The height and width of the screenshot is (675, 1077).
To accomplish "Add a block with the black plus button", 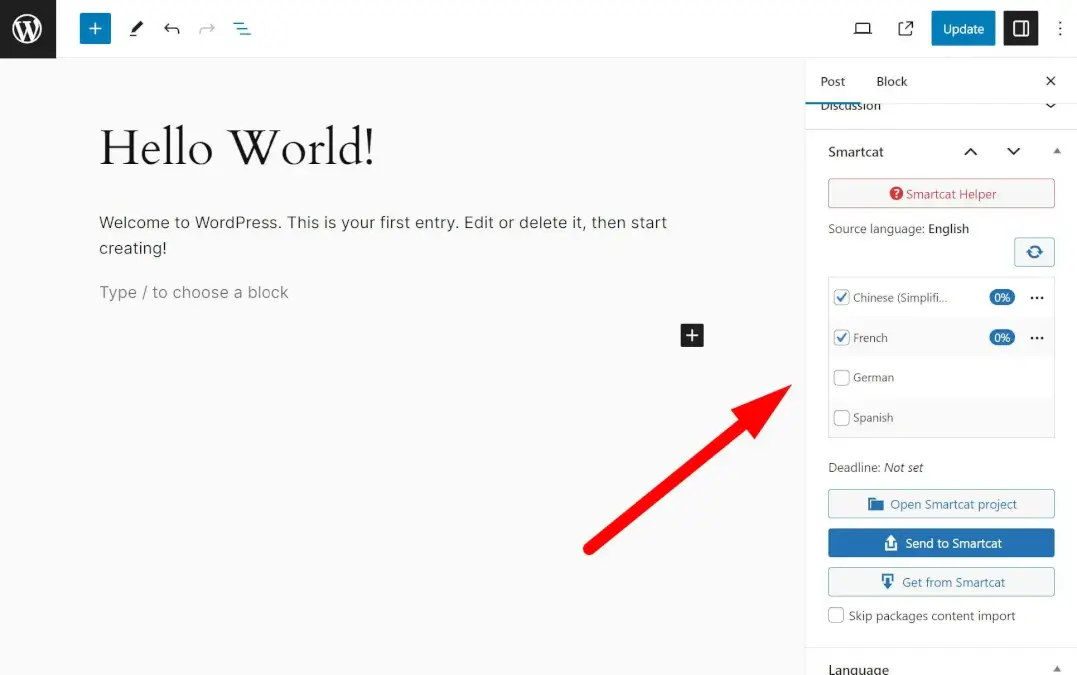I will click(x=692, y=335).
